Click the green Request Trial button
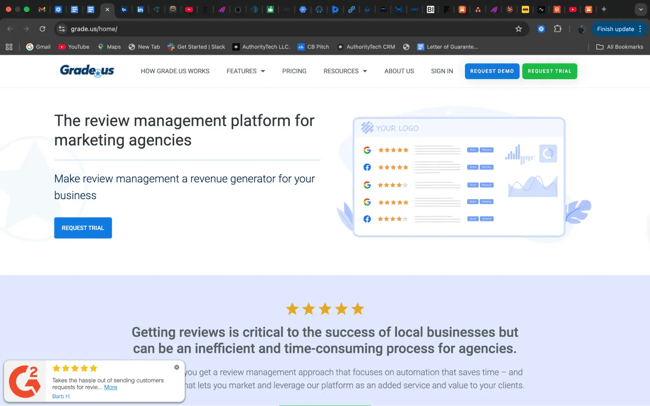This screenshot has width=650, height=406. pyautogui.click(x=549, y=71)
